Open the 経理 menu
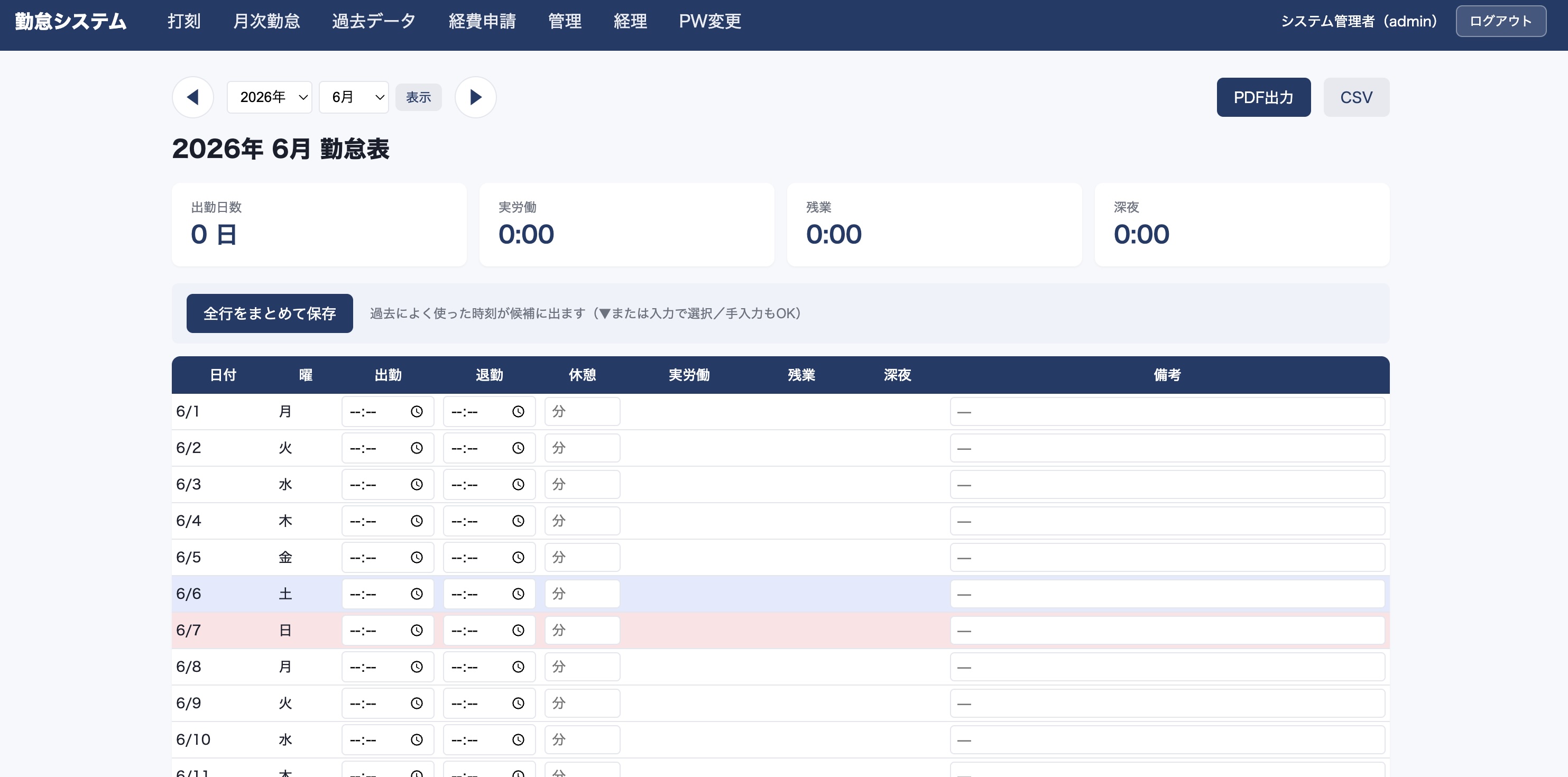 pyautogui.click(x=630, y=21)
